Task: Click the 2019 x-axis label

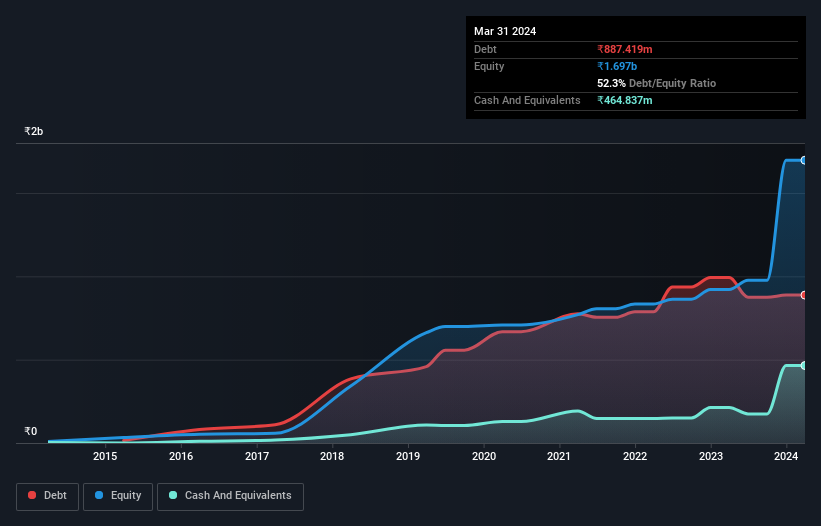Action: pyautogui.click(x=408, y=456)
